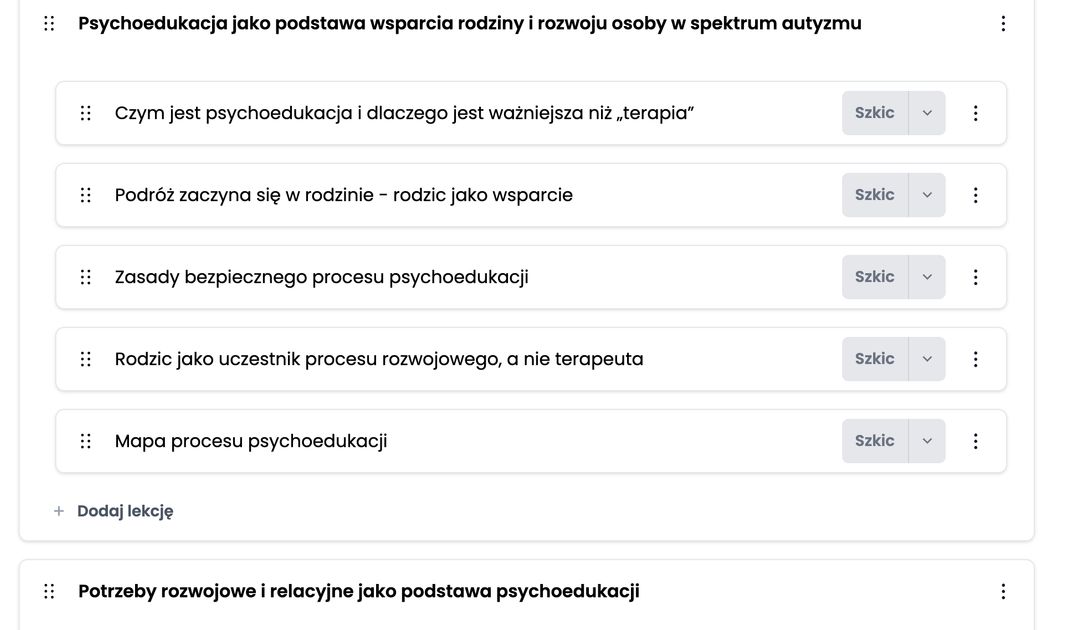Open kebab menu for 'Podróż zaczyna się' lesson

(975, 195)
